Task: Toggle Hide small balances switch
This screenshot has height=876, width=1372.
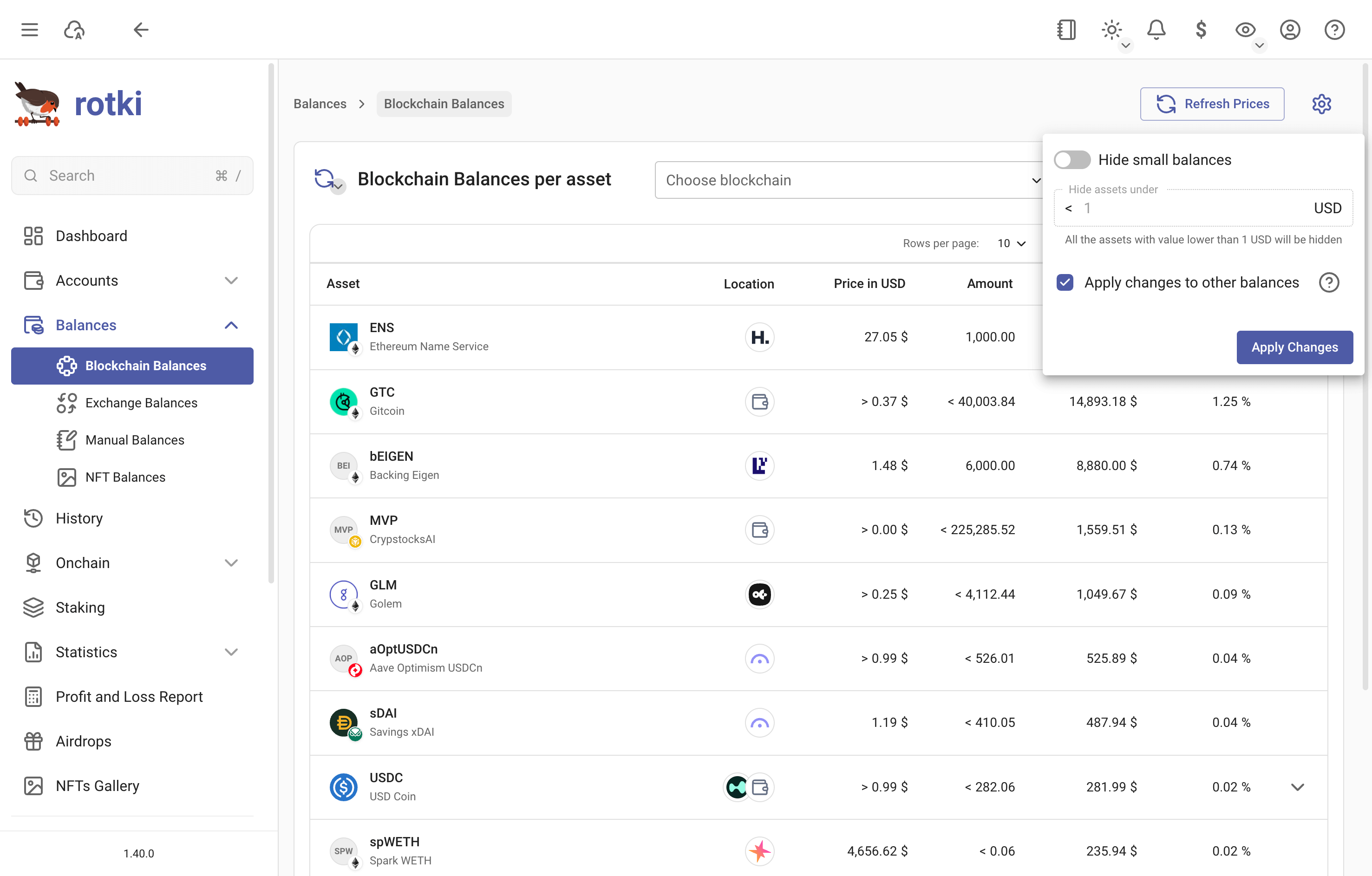Action: point(1072,160)
